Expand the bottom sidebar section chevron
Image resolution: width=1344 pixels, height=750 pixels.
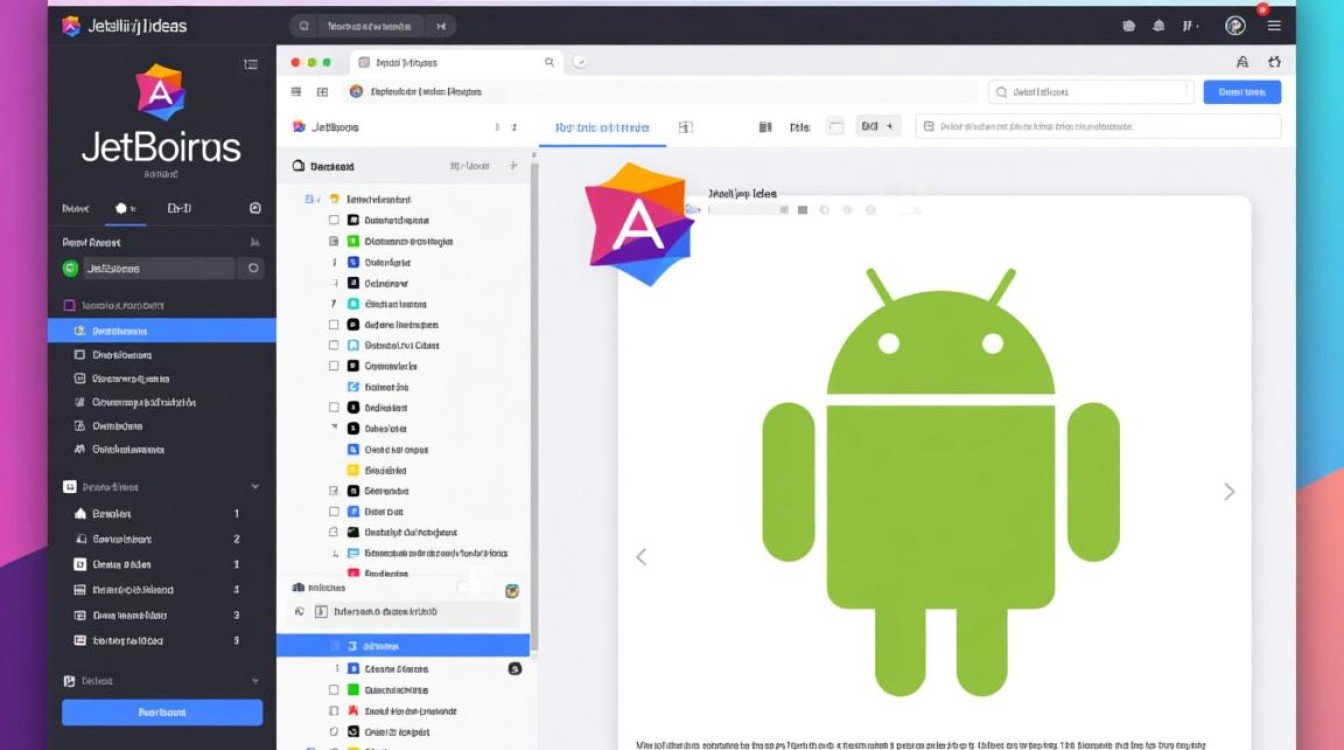tap(255, 681)
